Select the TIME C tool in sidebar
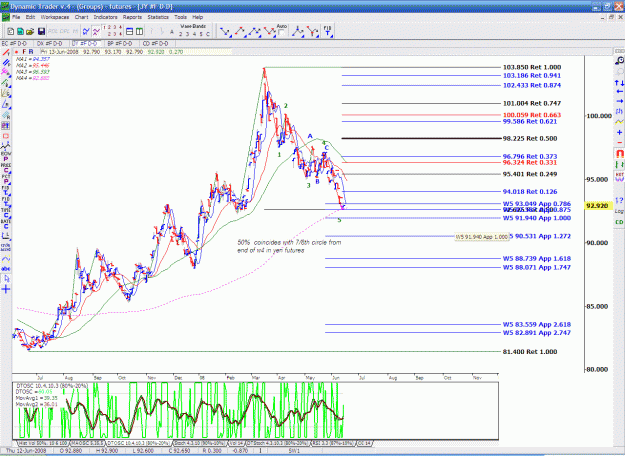The width and height of the screenshot is (625, 456). (x=6, y=213)
